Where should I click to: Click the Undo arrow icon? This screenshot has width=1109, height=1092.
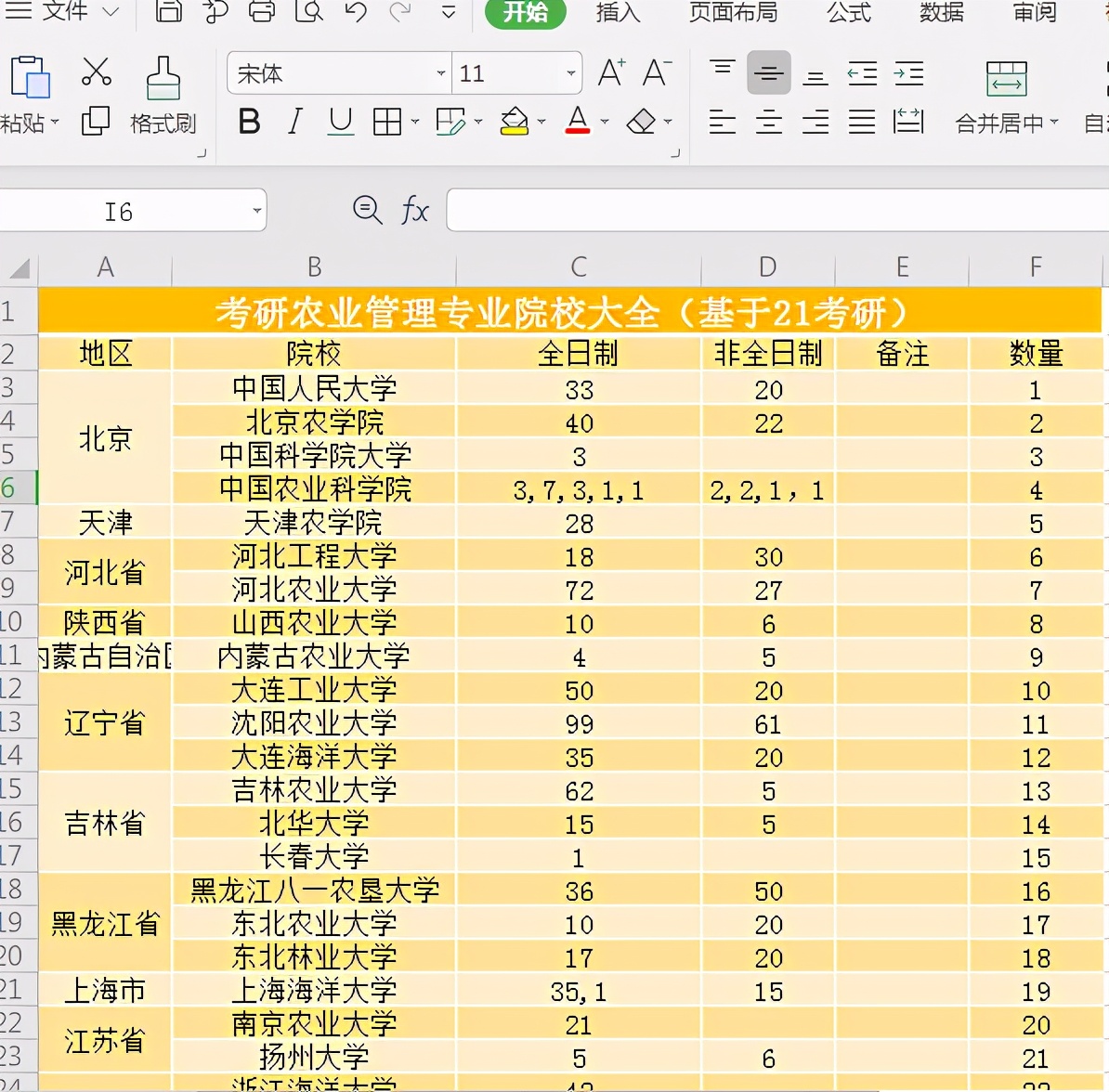(354, 14)
